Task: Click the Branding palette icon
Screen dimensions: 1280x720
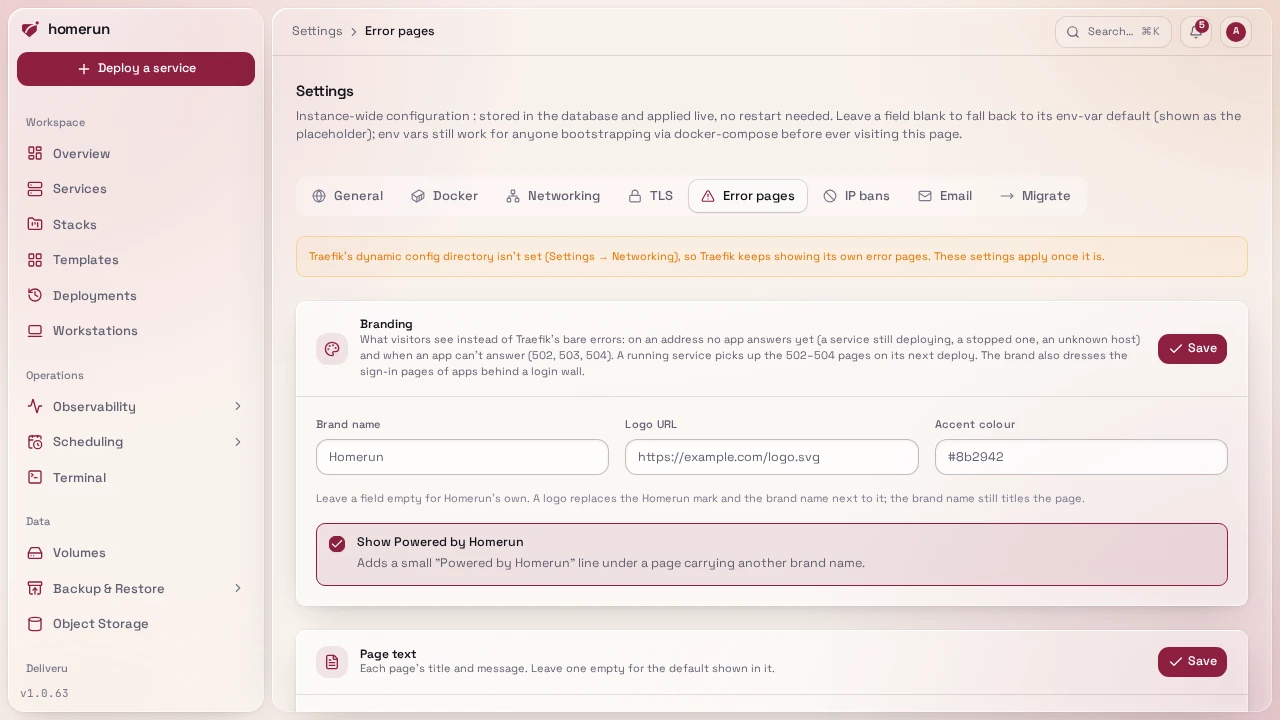Action: 332,349
